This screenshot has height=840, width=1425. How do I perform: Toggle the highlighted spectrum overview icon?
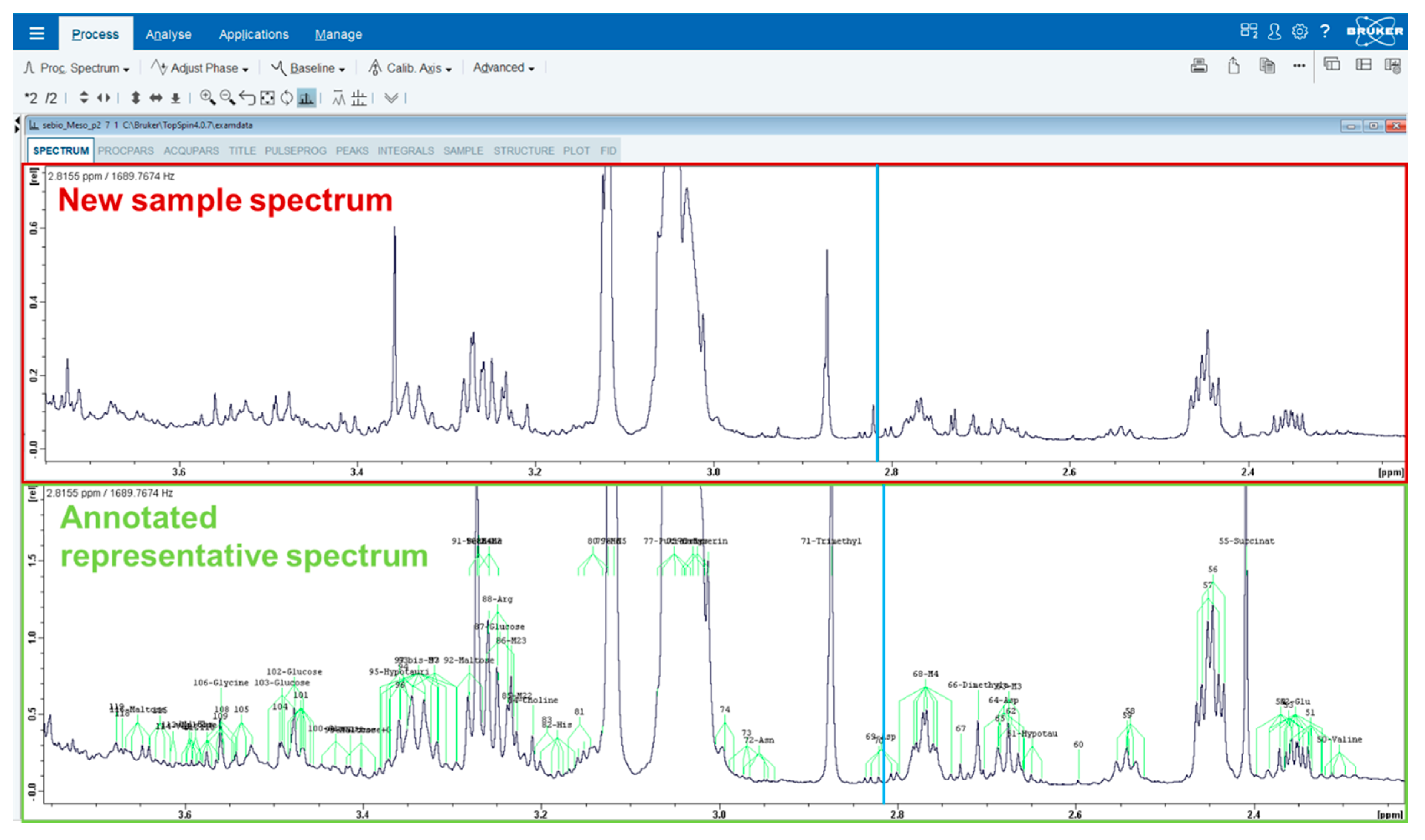306,98
